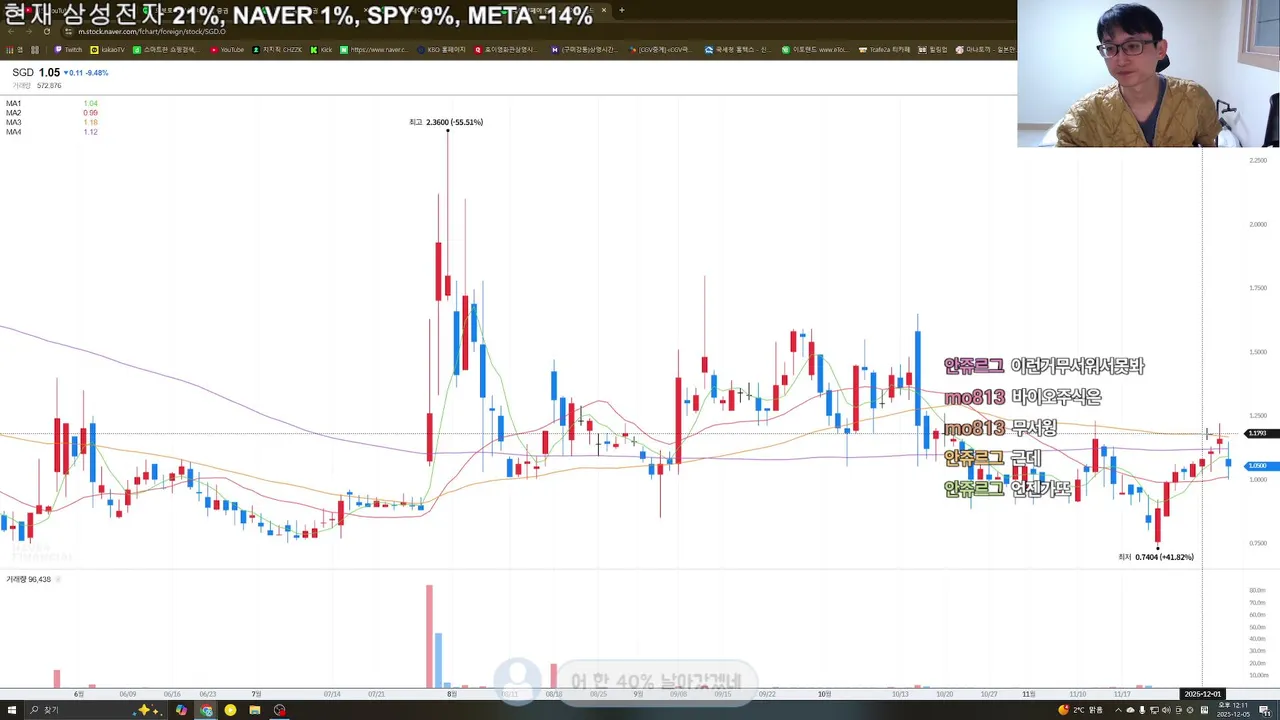
Task: Open the YouTube bookmark
Action: click(227, 49)
